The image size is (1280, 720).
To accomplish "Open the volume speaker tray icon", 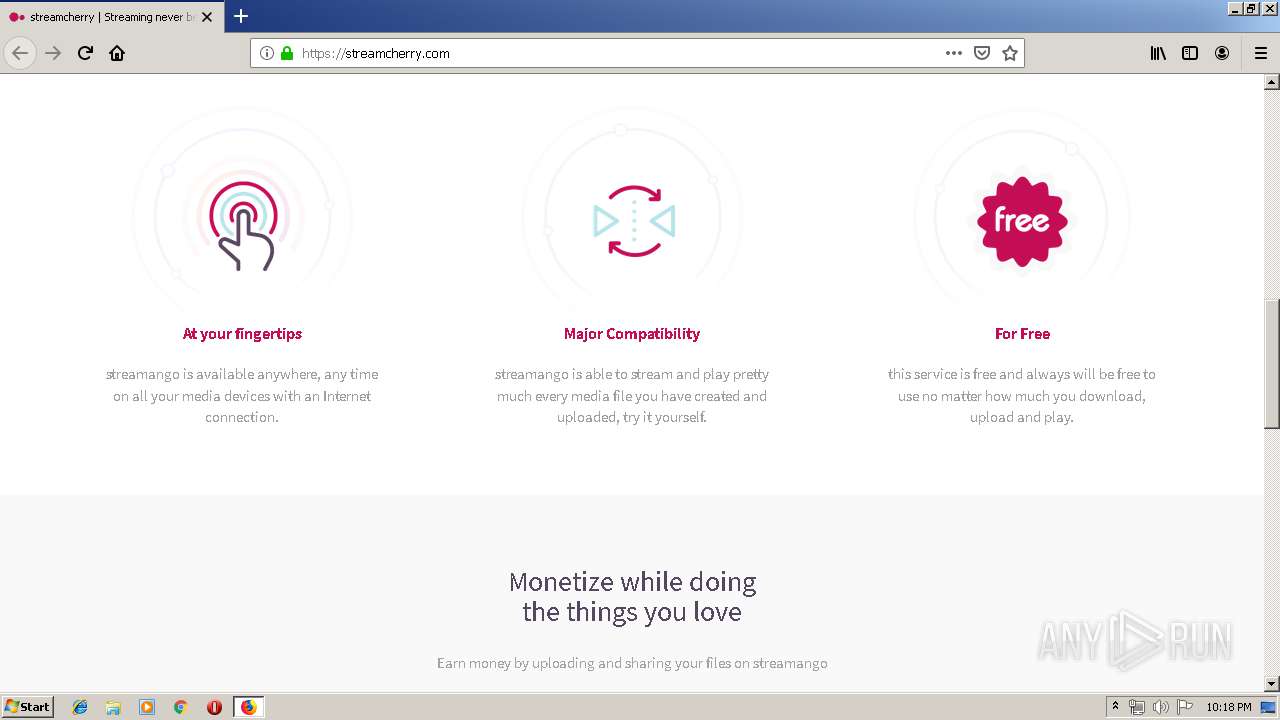I will point(1161,707).
